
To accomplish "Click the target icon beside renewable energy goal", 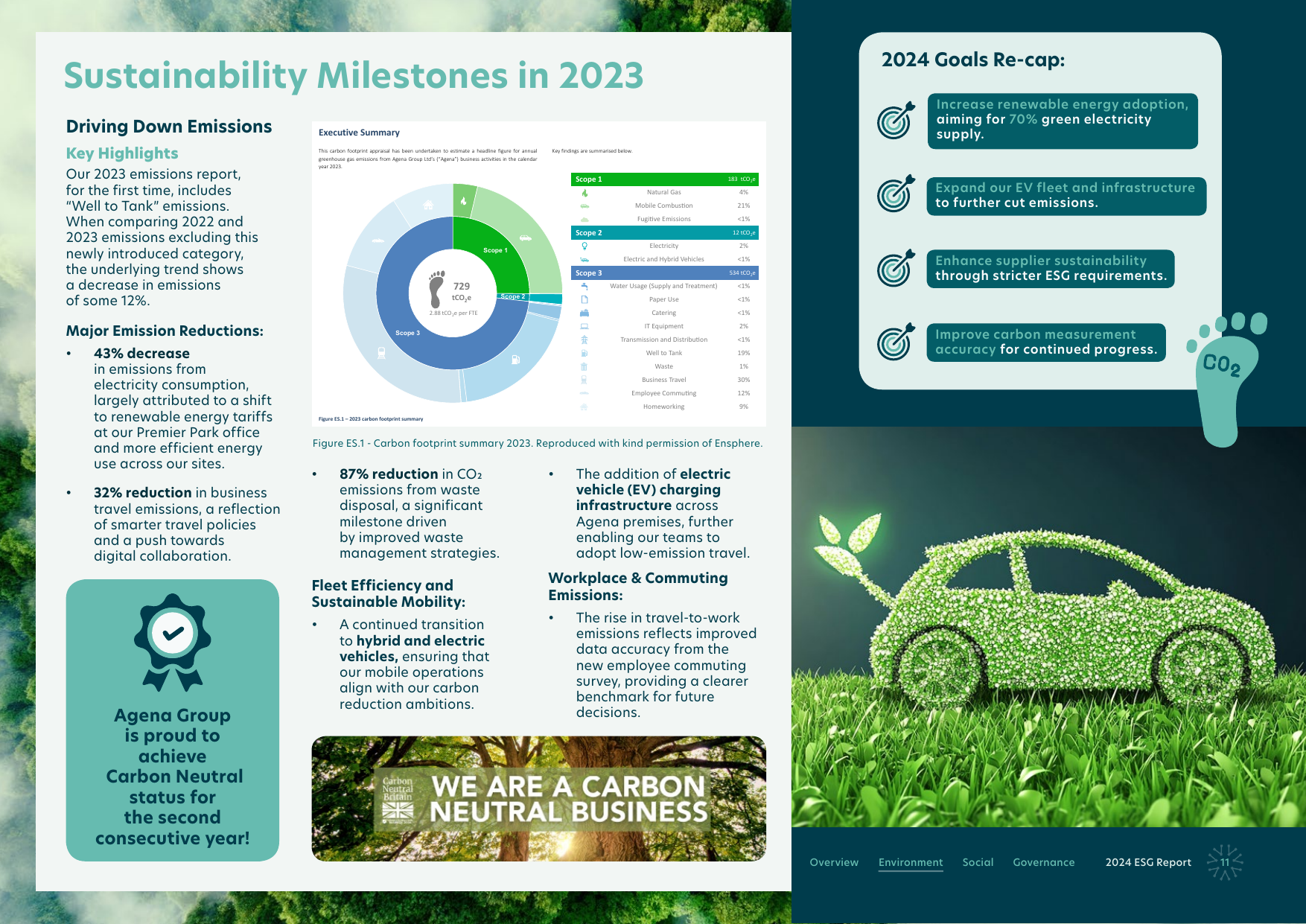I will click(896, 120).
